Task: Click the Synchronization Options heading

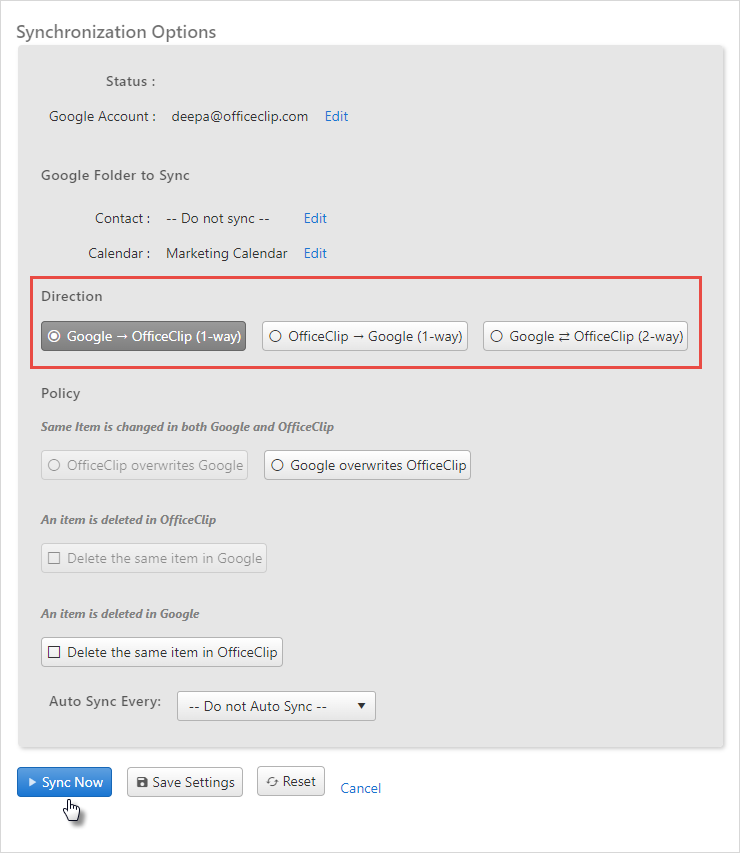Action: tap(116, 32)
